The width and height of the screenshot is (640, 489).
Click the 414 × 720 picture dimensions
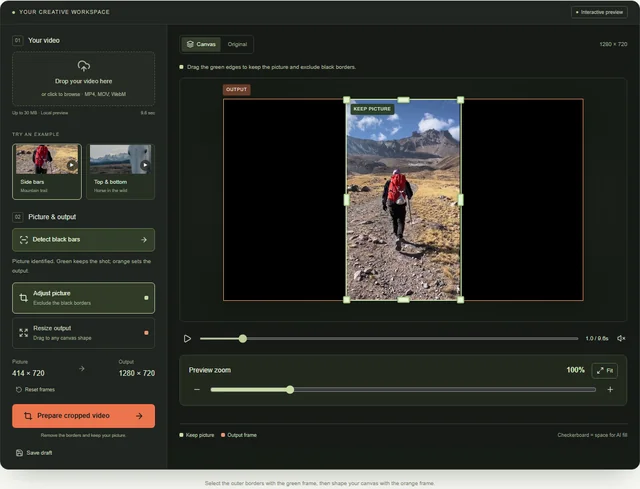click(x=28, y=373)
